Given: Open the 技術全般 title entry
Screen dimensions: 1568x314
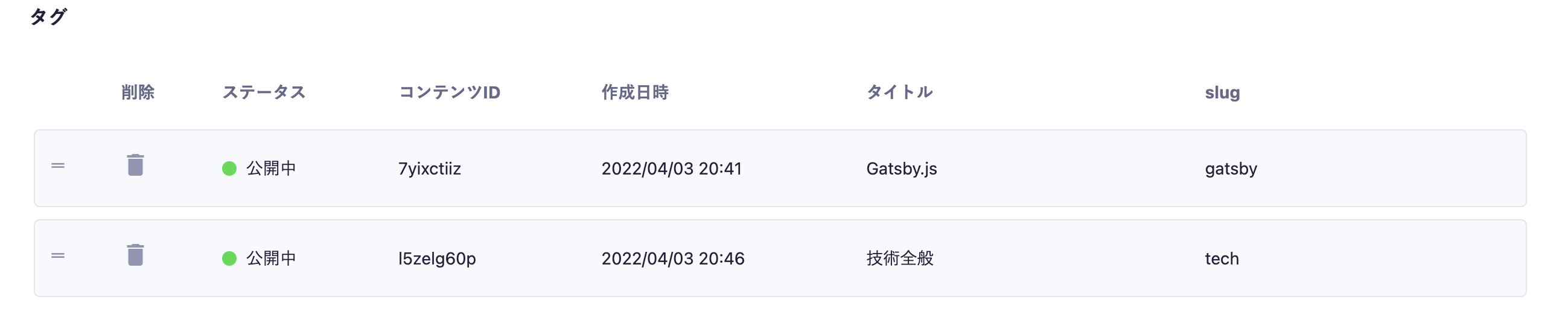Looking at the screenshot, I should pyautogui.click(x=900, y=258).
